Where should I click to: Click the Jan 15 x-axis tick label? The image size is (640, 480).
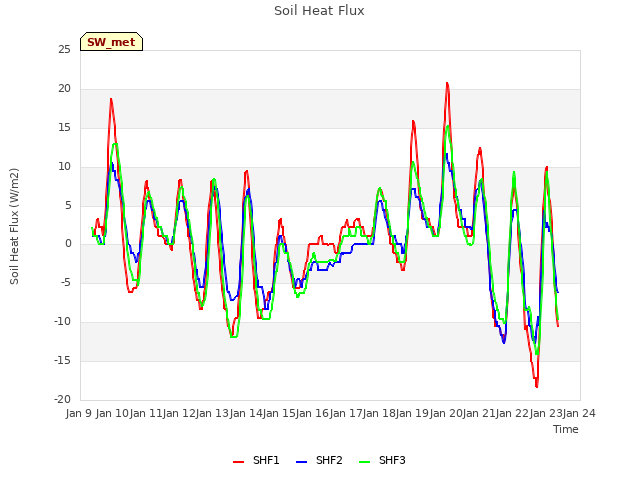(279, 413)
